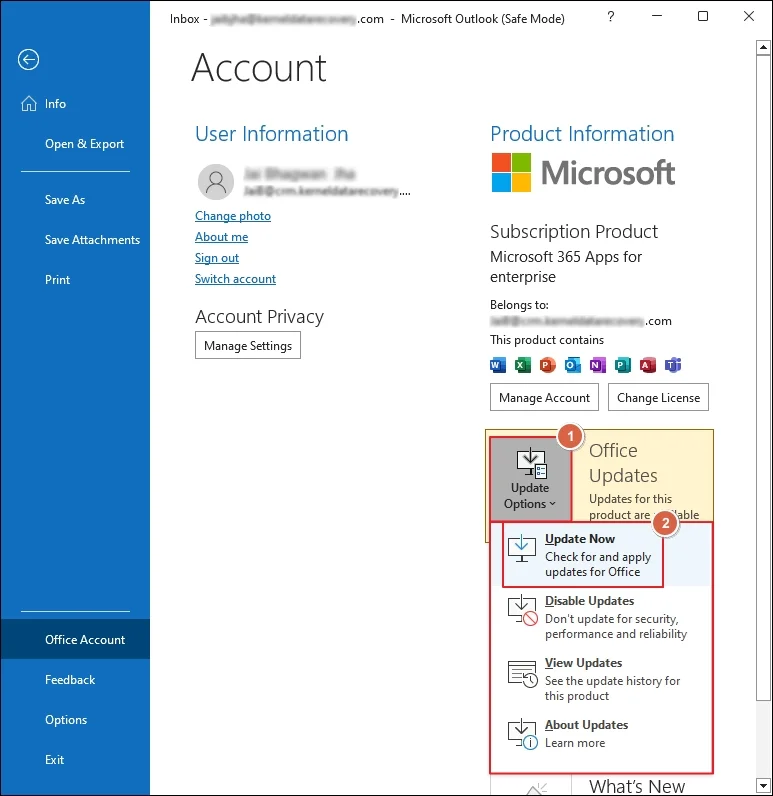The width and height of the screenshot is (773, 796).
Task: Click the Excel app icon
Action: [523, 365]
